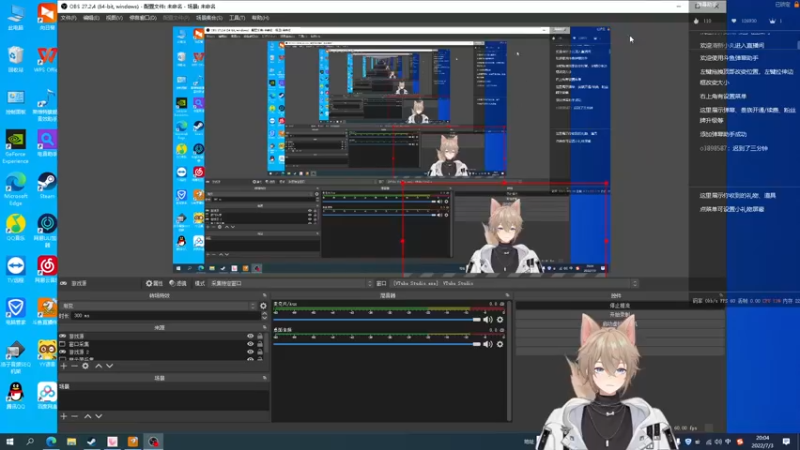This screenshot has width=800, height=450.
Task: Open the 窗口 VTube Studio window dropdown
Action: tap(514, 283)
